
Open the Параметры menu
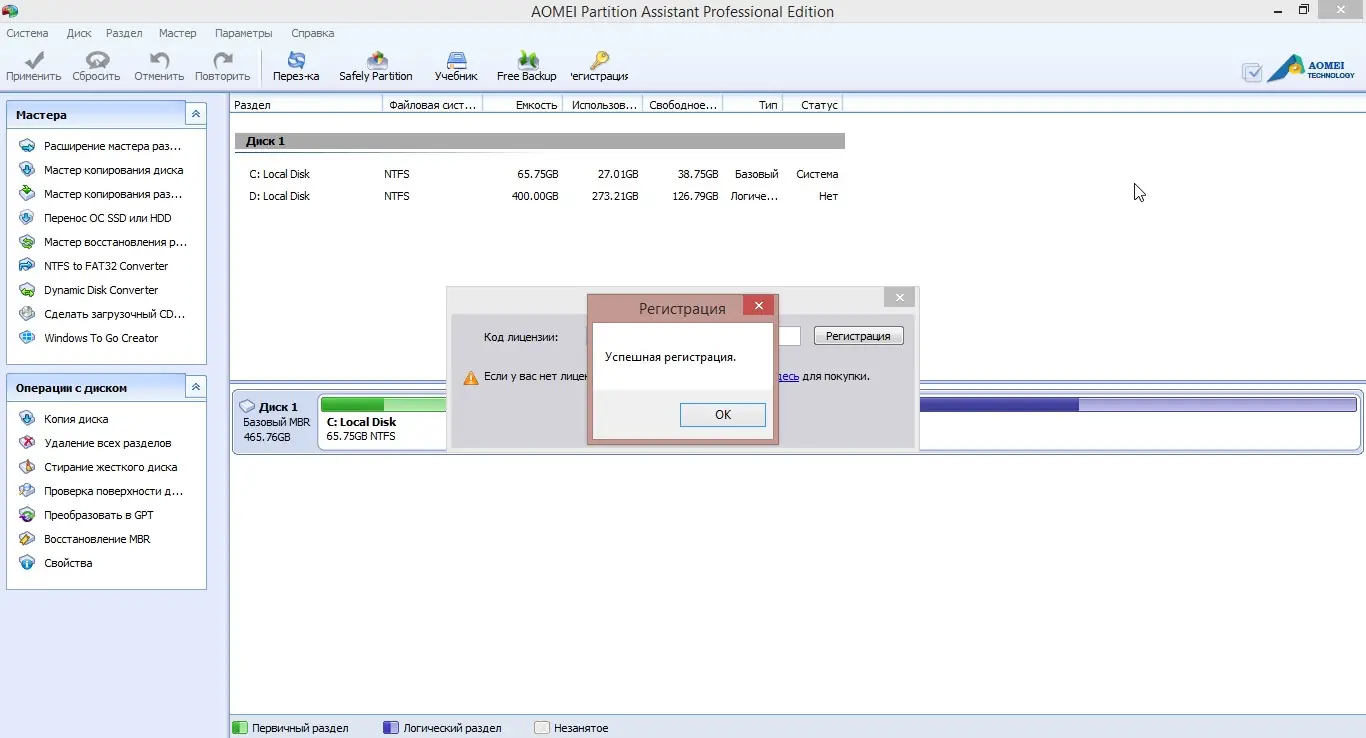point(245,33)
